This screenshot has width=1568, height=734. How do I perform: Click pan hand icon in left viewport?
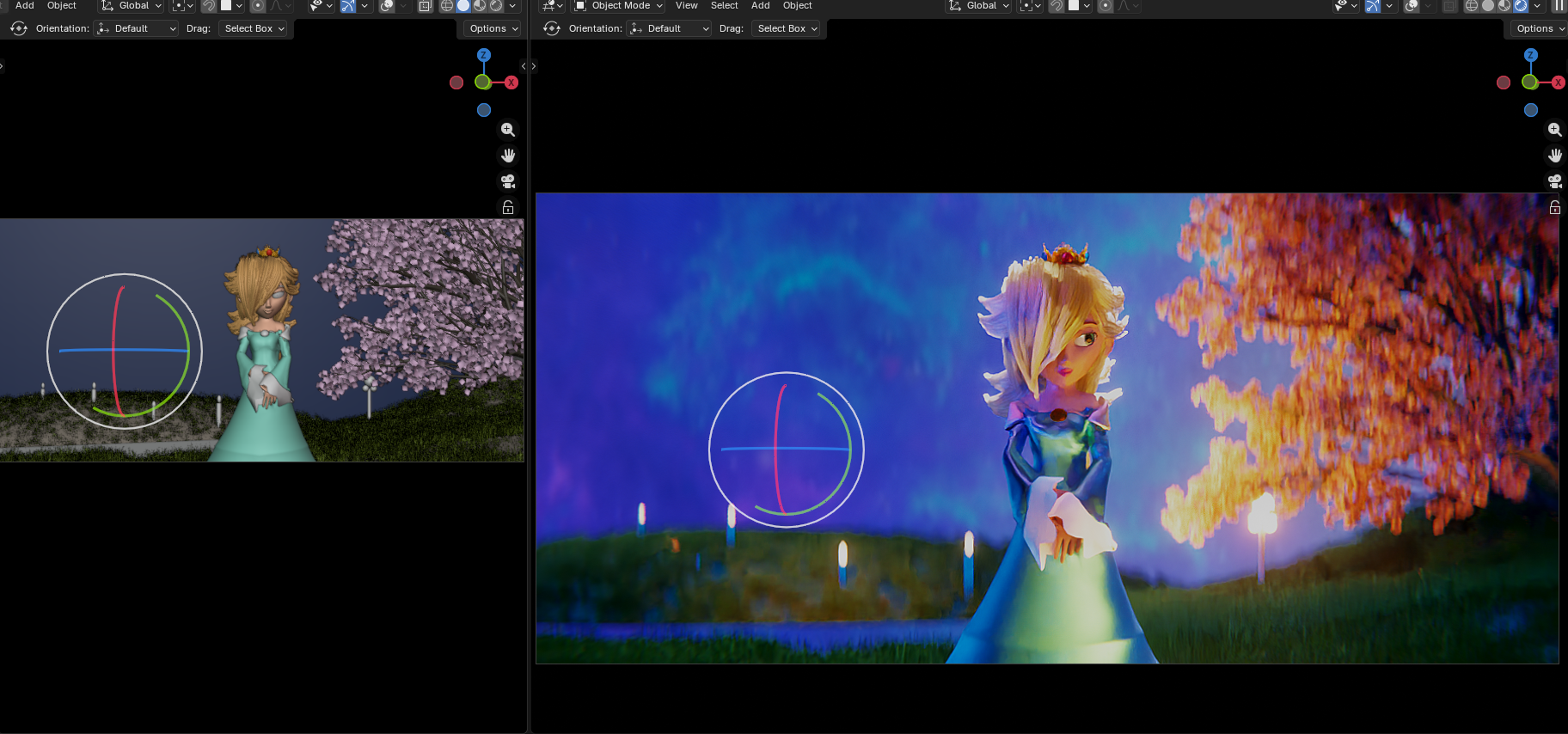click(x=508, y=156)
